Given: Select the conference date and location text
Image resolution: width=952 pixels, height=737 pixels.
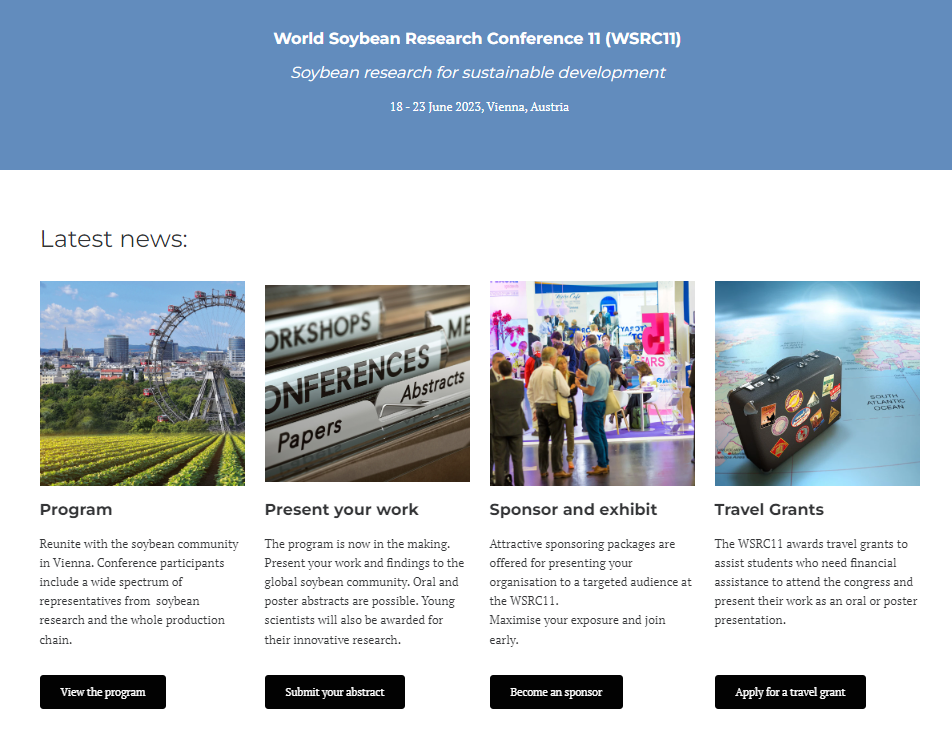Looking at the screenshot, I should coord(479,107).
